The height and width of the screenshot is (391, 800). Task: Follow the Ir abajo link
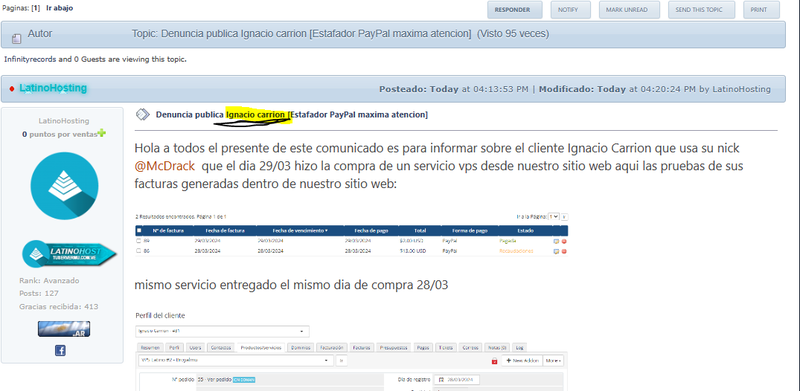[60, 8]
